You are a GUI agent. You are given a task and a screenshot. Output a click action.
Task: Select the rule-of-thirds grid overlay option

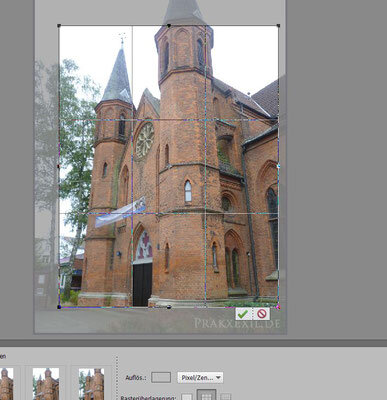click(206, 396)
